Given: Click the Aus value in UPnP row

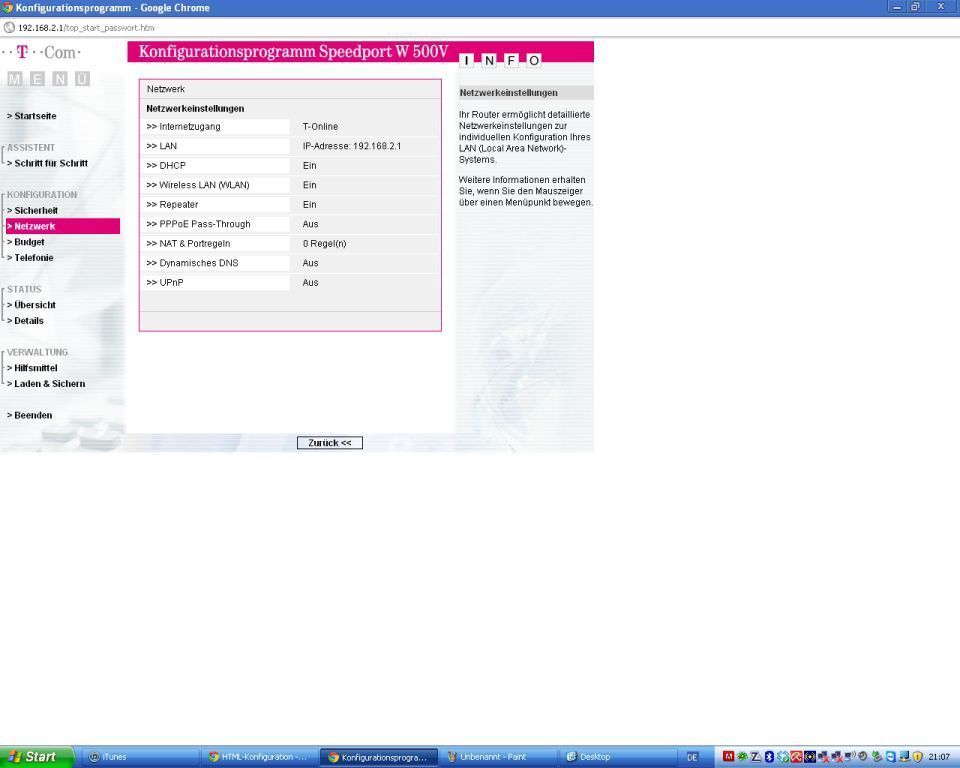Looking at the screenshot, I should point(310,282).
